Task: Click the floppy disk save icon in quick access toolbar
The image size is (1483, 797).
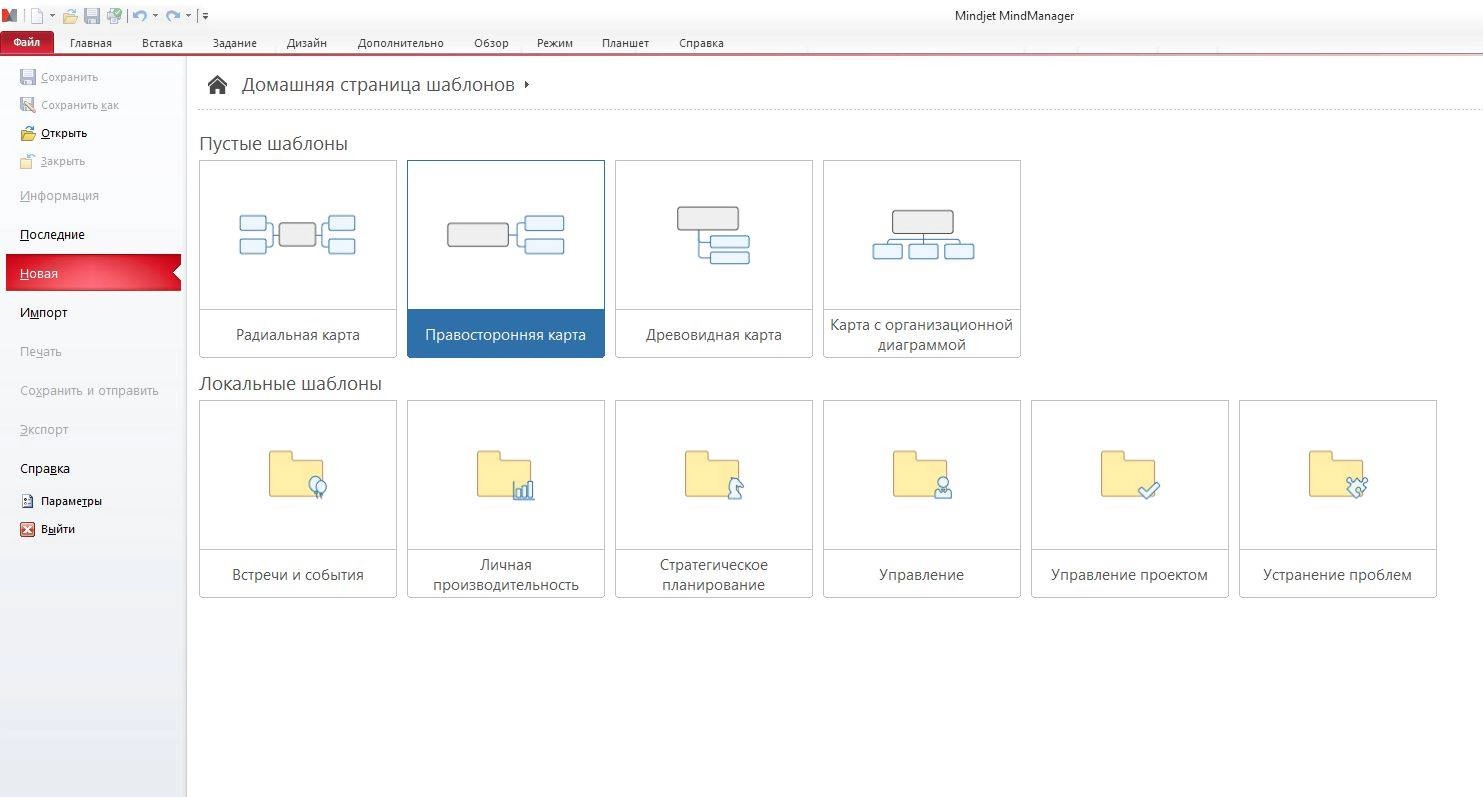Action: pos(92,16)
